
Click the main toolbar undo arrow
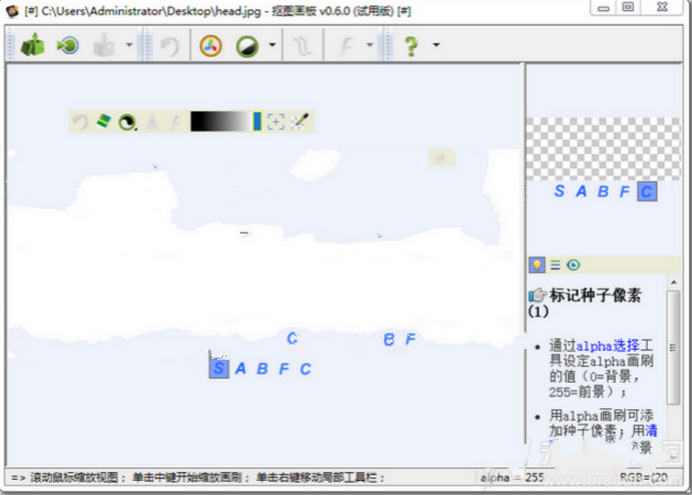[170, 46]
